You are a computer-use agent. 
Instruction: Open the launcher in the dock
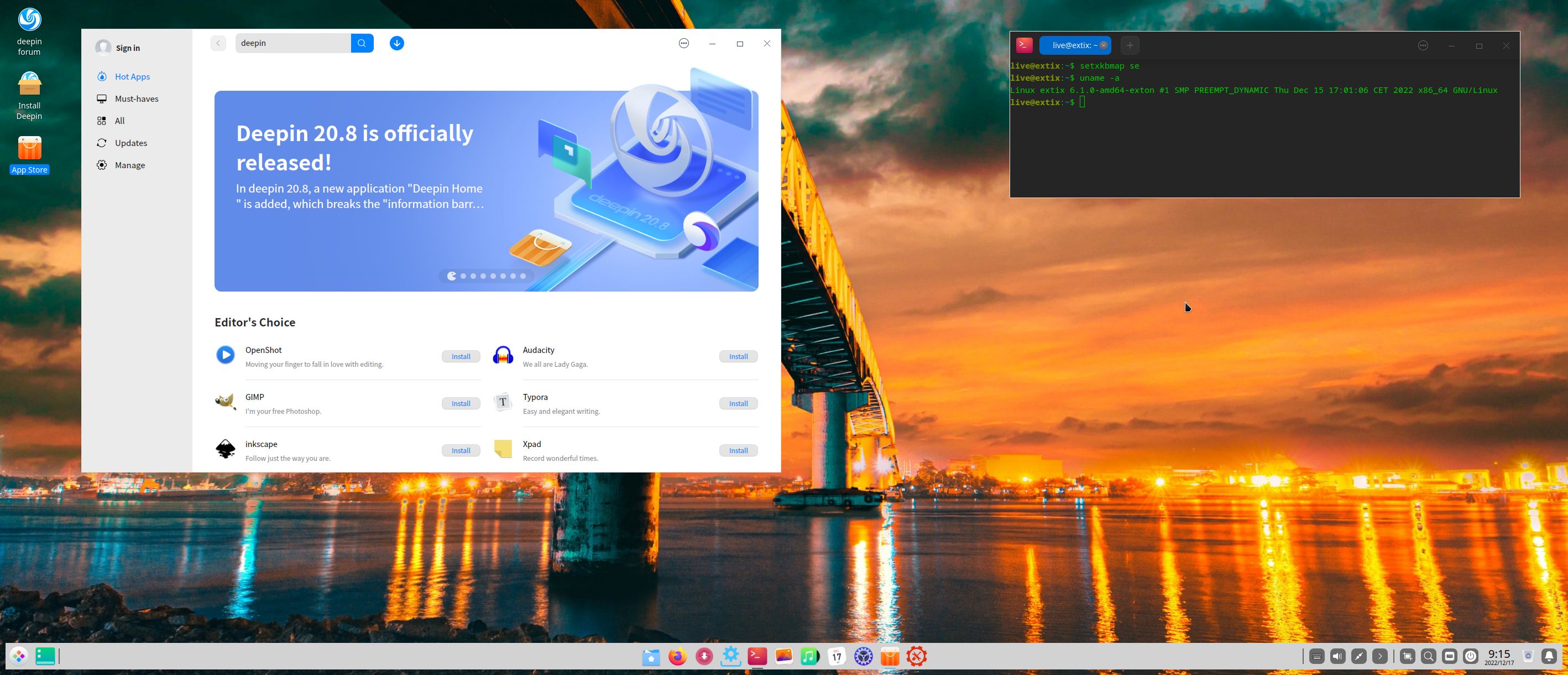coord(19,656)
